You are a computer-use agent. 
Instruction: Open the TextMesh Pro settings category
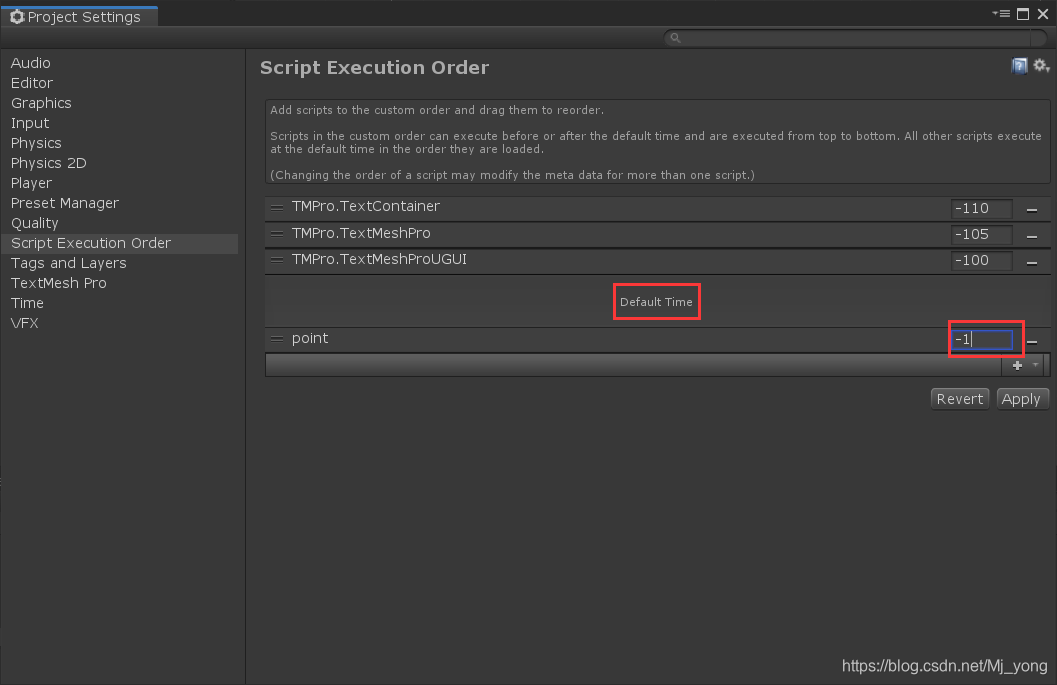pos(59,283)
